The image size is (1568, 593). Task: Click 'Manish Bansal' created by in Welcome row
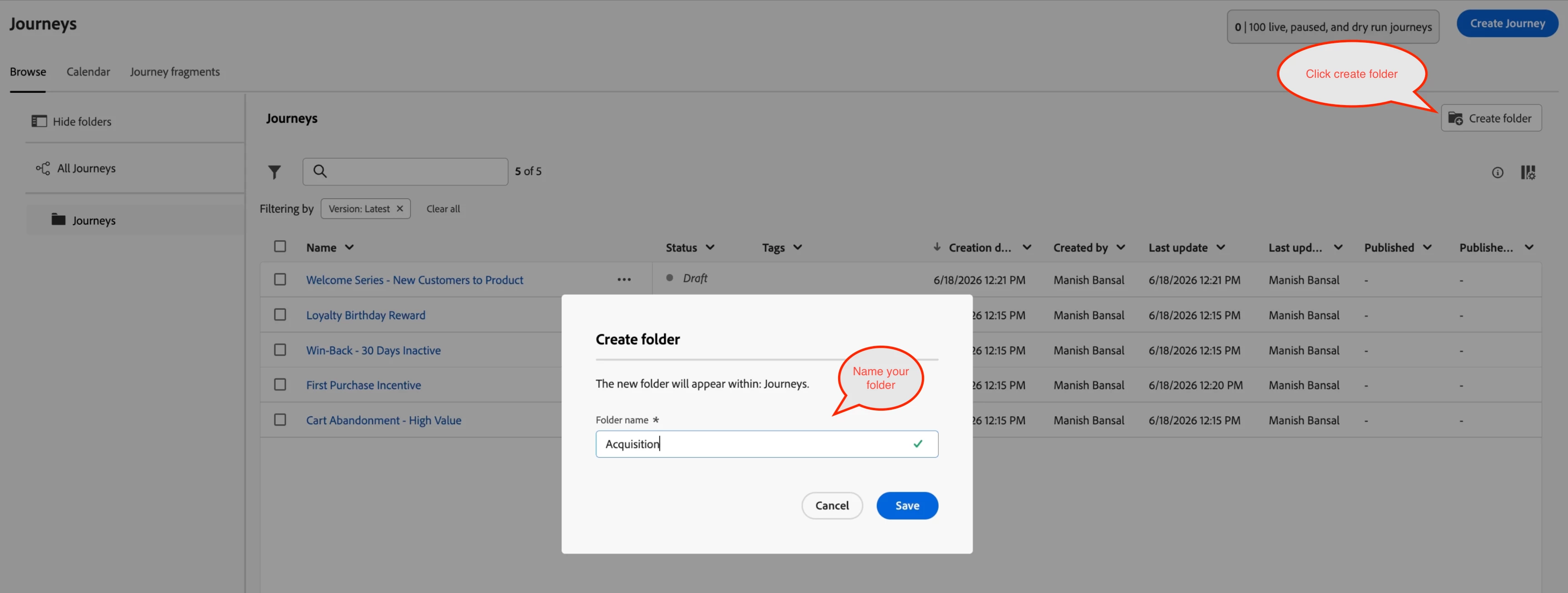point(1088,280)
